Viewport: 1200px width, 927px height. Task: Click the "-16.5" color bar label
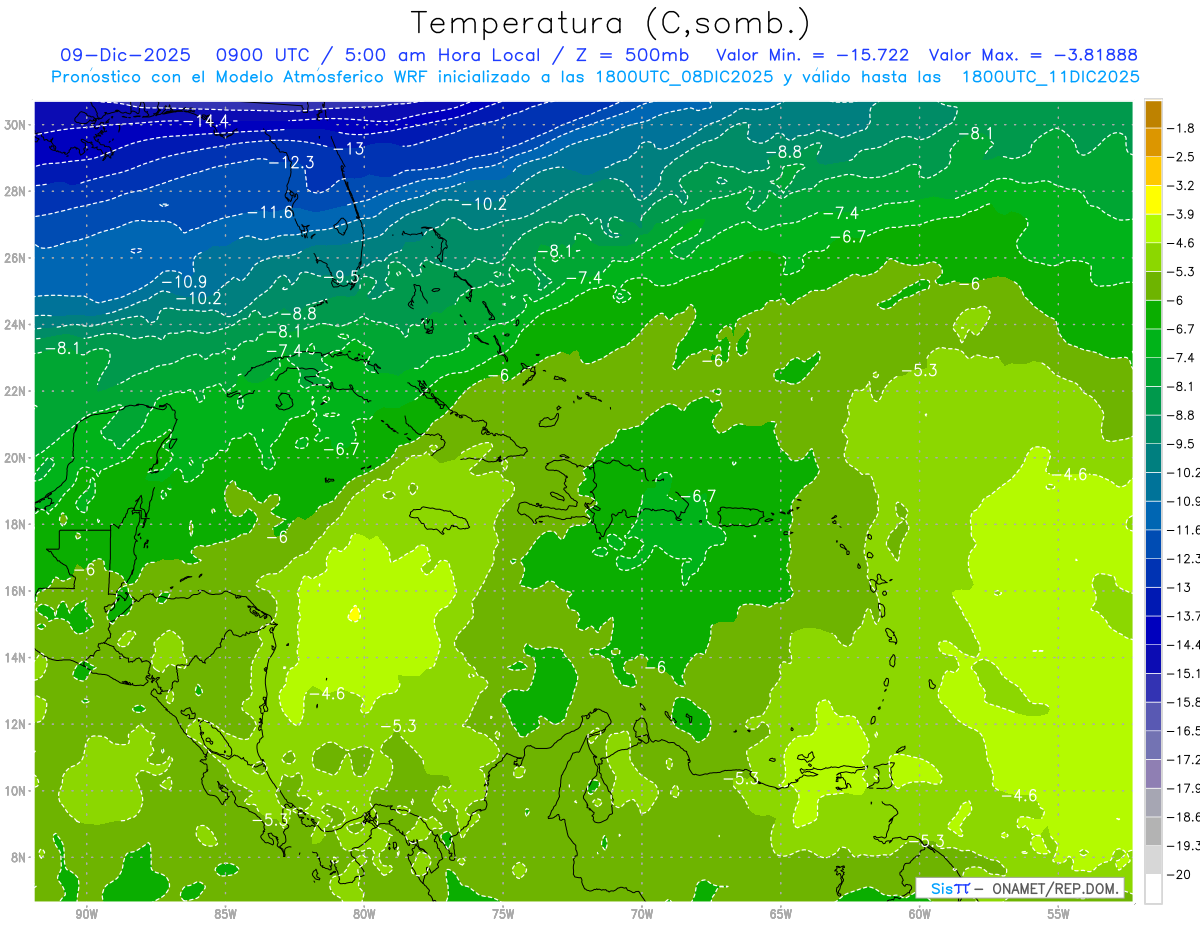point(1184,731)
